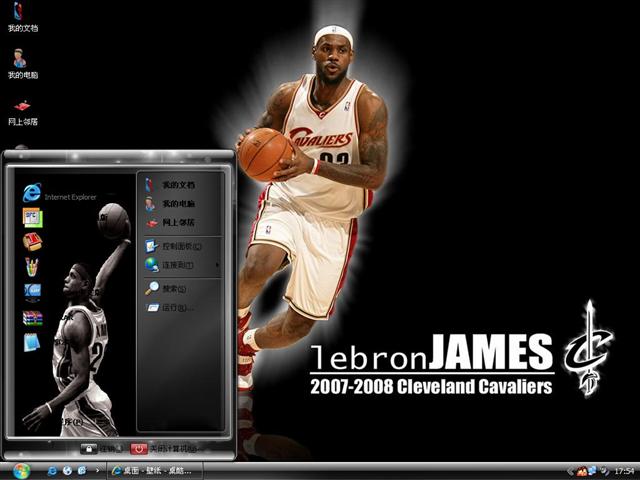The width and height of the screenshot is (640, 480).
Task: Open the 我的文档 desktop icon
Action: [22, 16]
